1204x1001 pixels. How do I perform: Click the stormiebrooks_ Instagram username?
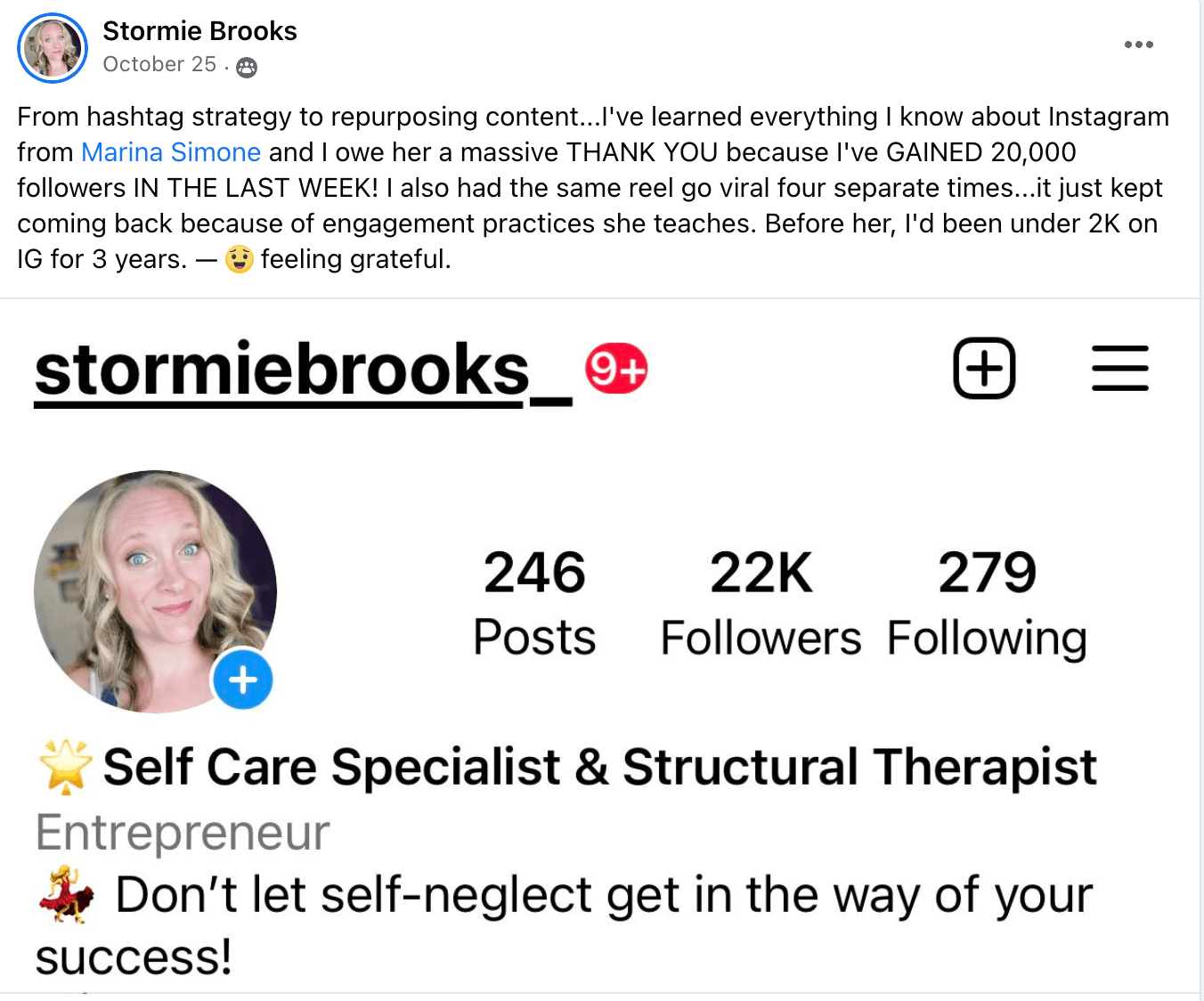[x=303, y=371]
